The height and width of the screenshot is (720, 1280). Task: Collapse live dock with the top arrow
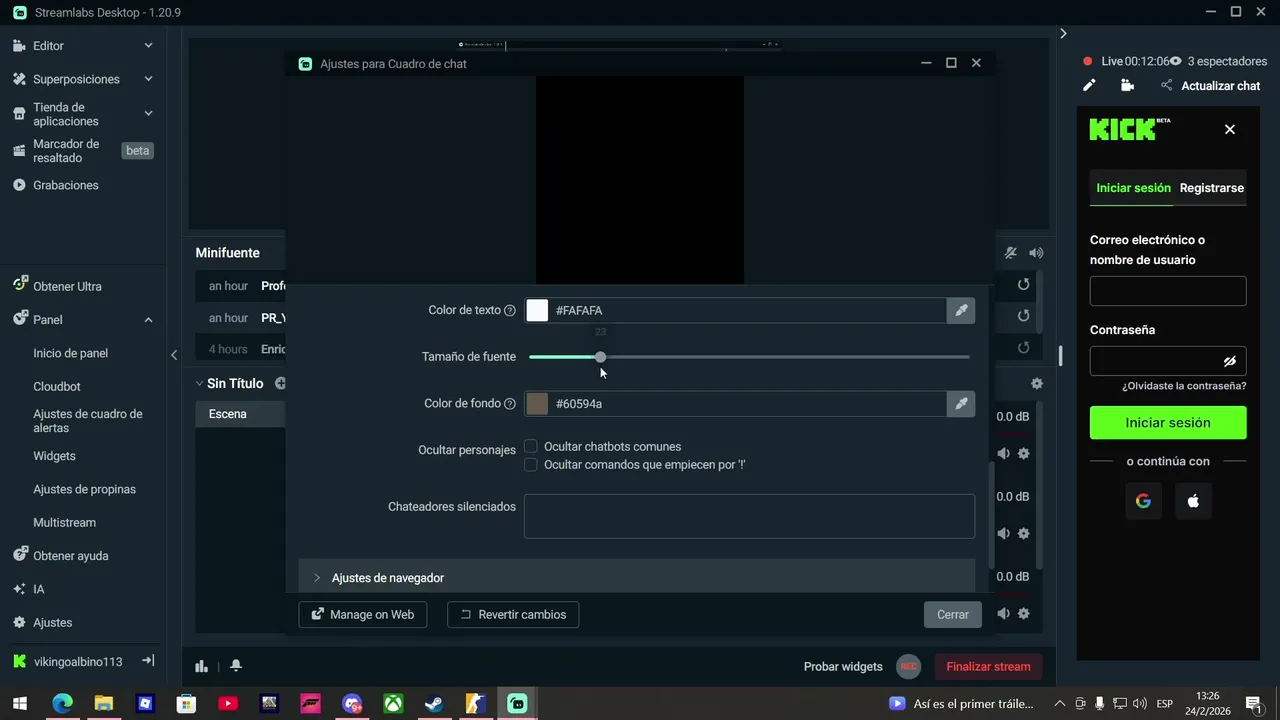pyautogui.click(x=1063, y=33)
